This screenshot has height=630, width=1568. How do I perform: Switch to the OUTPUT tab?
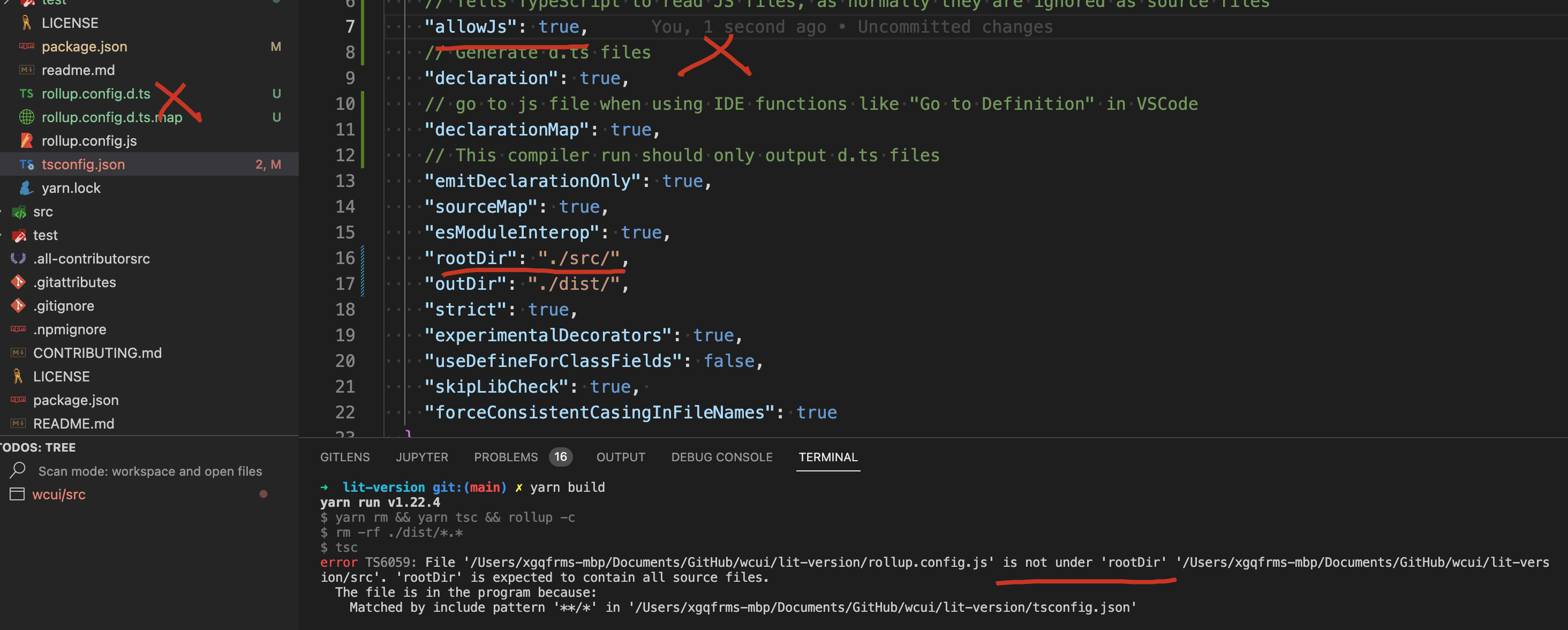pyautogui.click(x=621, y=457)
